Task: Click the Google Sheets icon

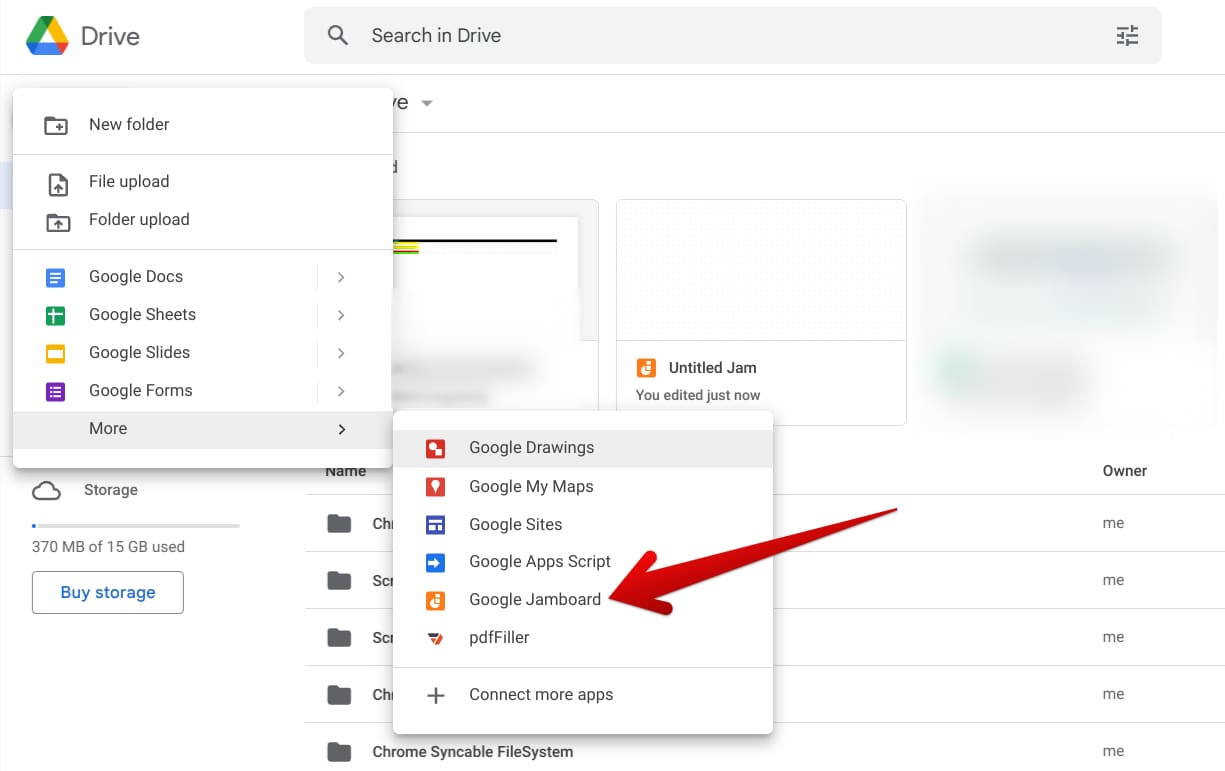Action: tap(56, 315)
